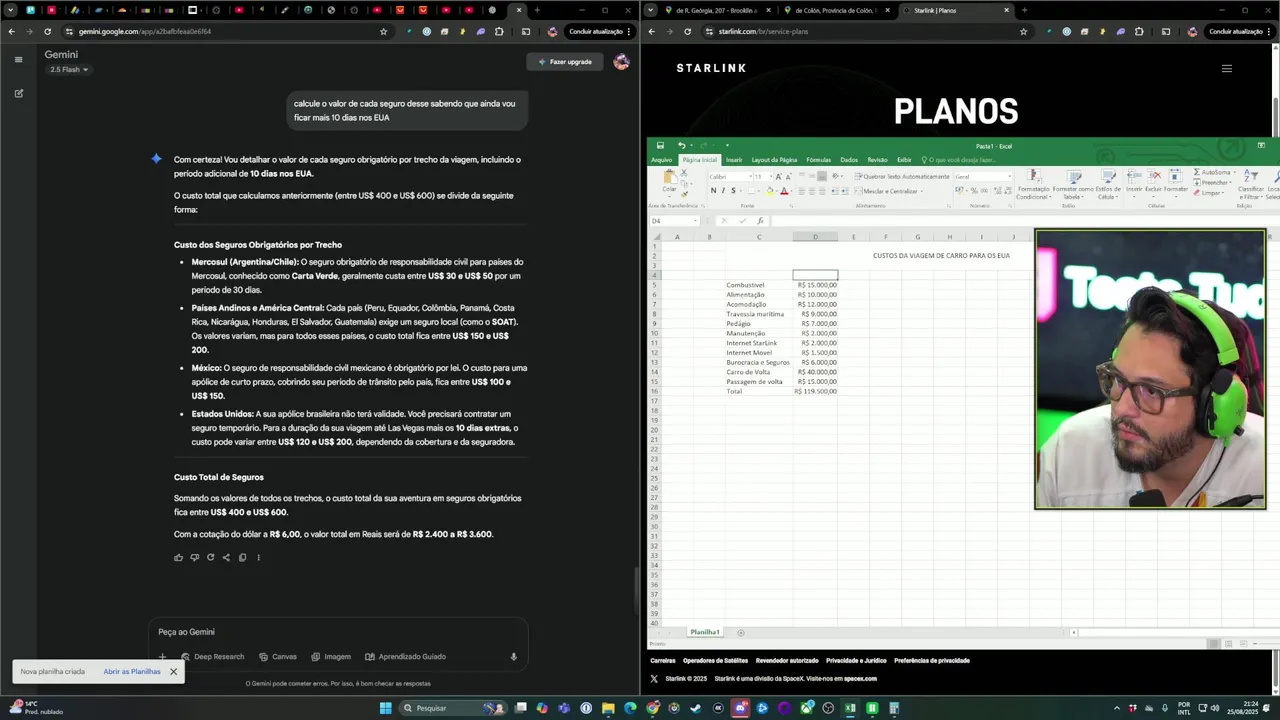Open the Gemini main menu hamburger

point(18,59)
